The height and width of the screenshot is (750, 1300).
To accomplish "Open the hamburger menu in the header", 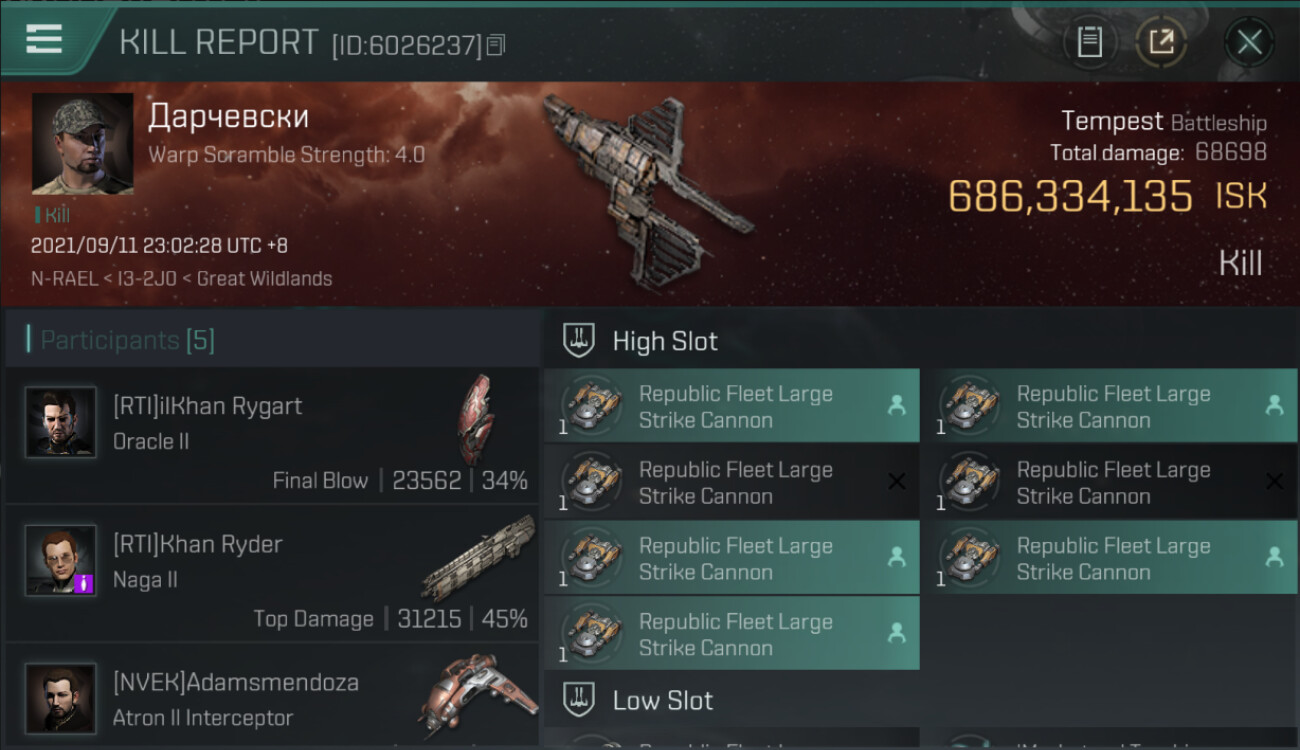I will click(44, 39).
